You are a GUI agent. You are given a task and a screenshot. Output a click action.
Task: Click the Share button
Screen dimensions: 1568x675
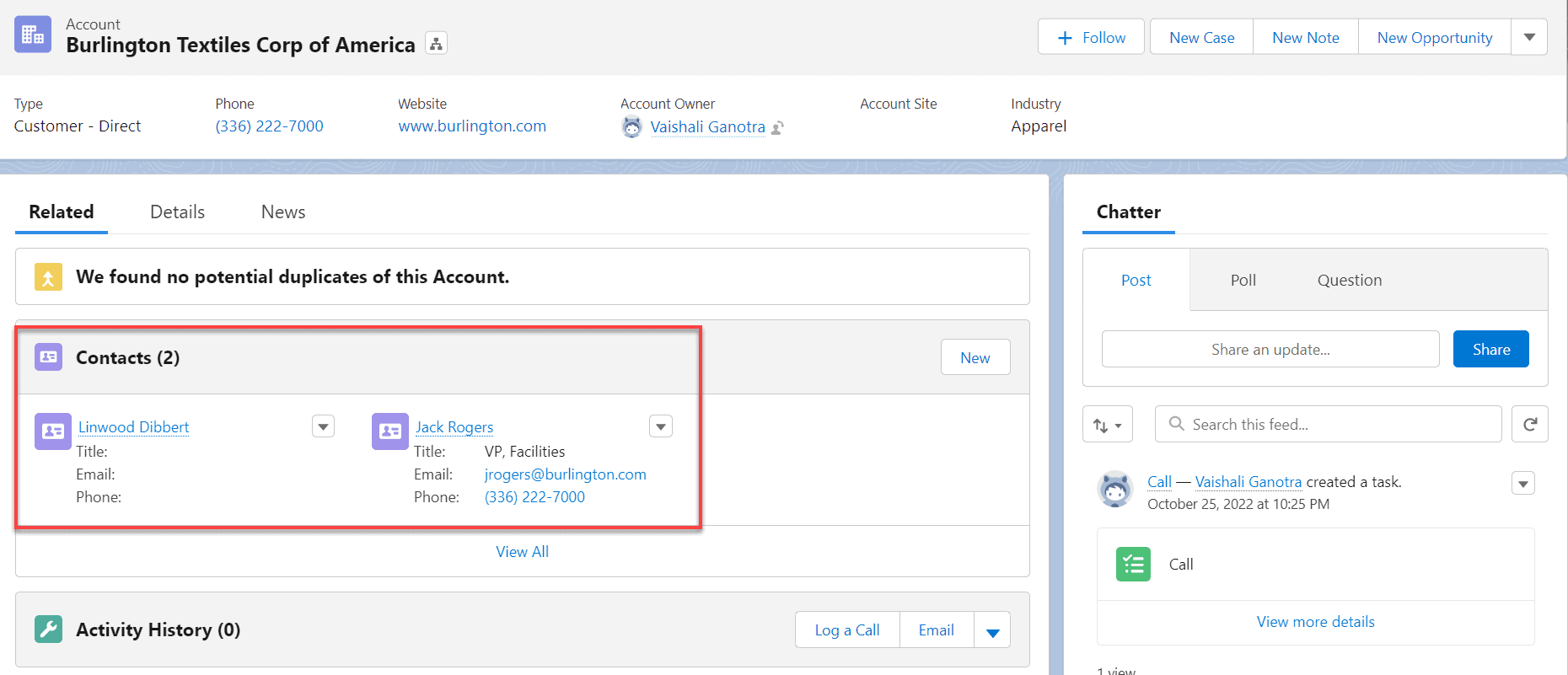(1490, 349)
